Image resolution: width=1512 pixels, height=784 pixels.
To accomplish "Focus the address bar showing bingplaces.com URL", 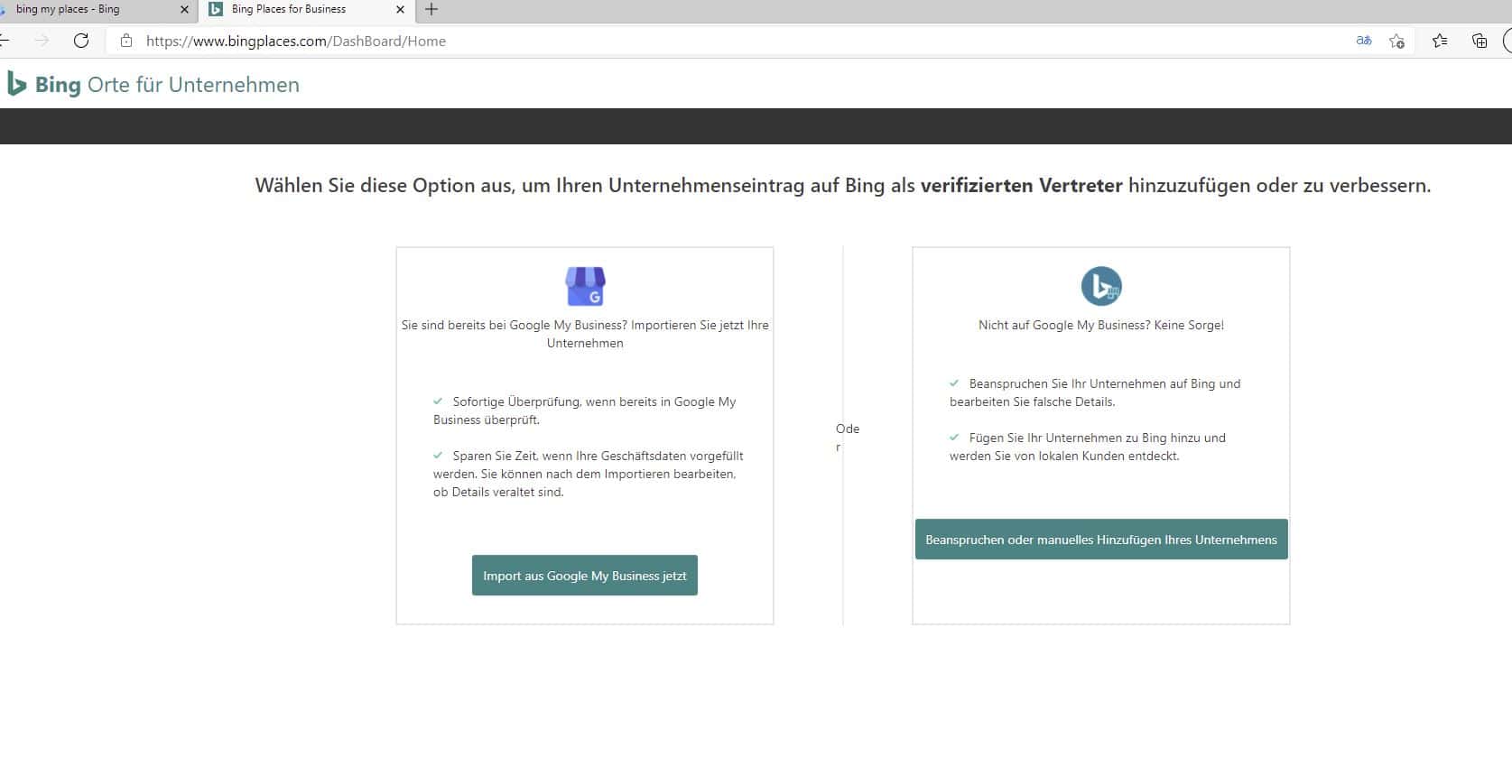I will (x=722, y=41).
